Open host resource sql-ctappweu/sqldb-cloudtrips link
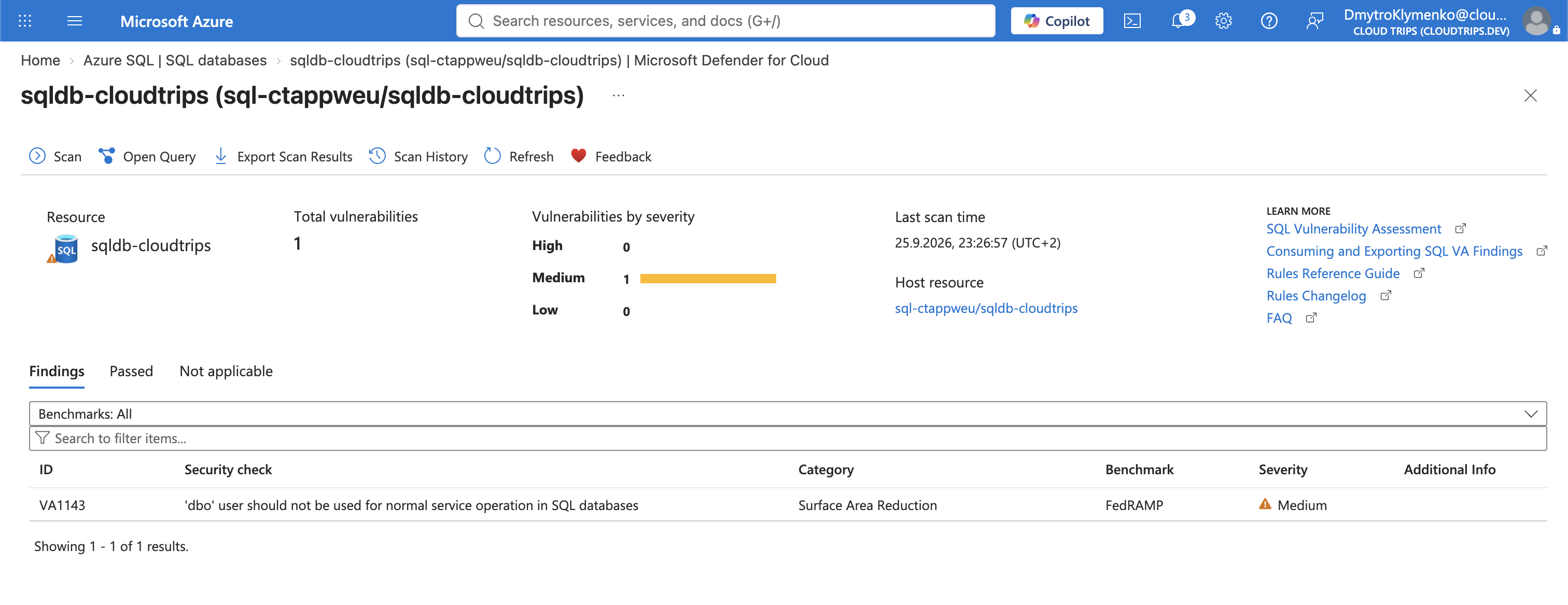Viewport: 1568px width, 605px height. [x=986, y=308]
